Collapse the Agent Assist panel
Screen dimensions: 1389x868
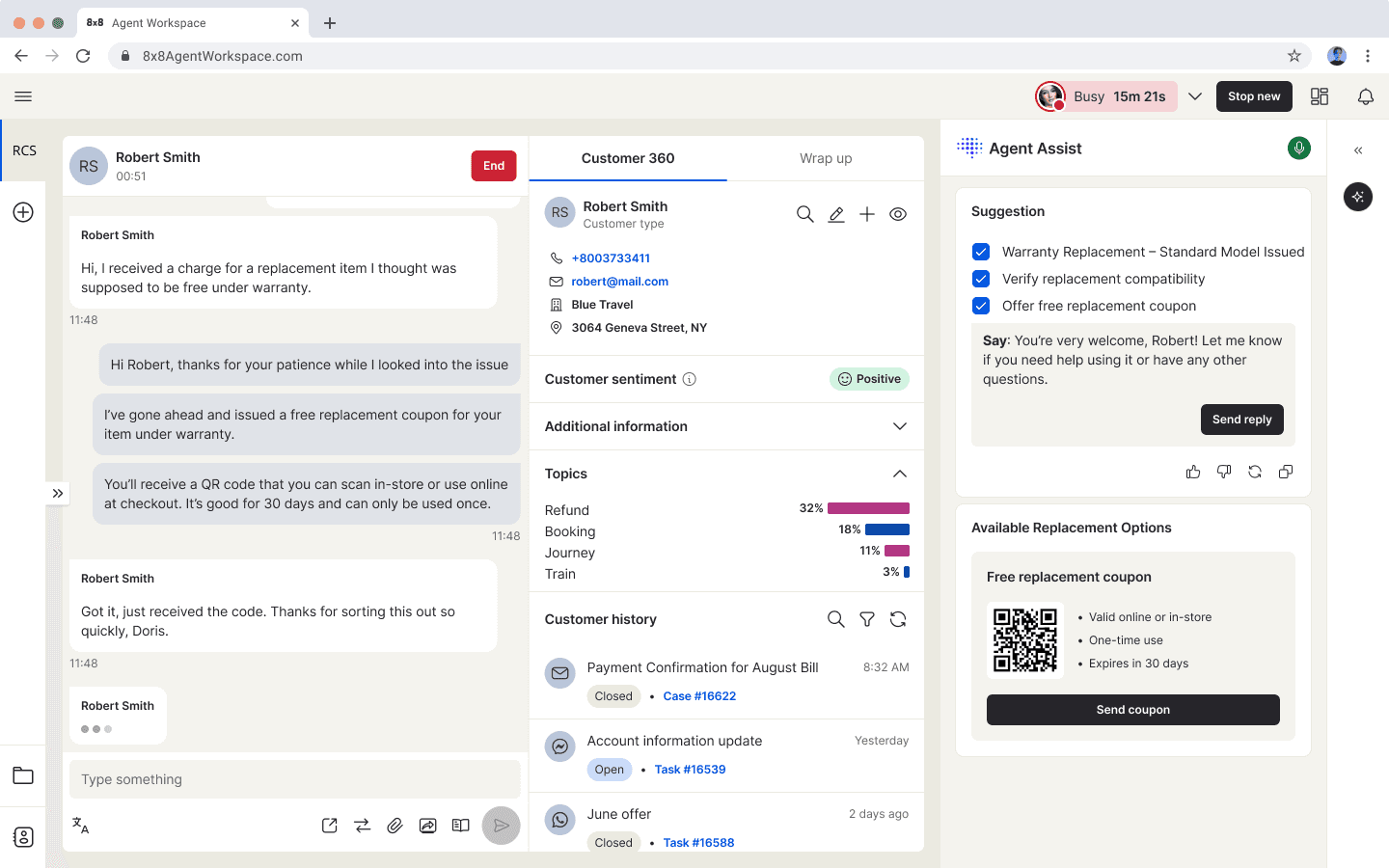coord(1358,150)
